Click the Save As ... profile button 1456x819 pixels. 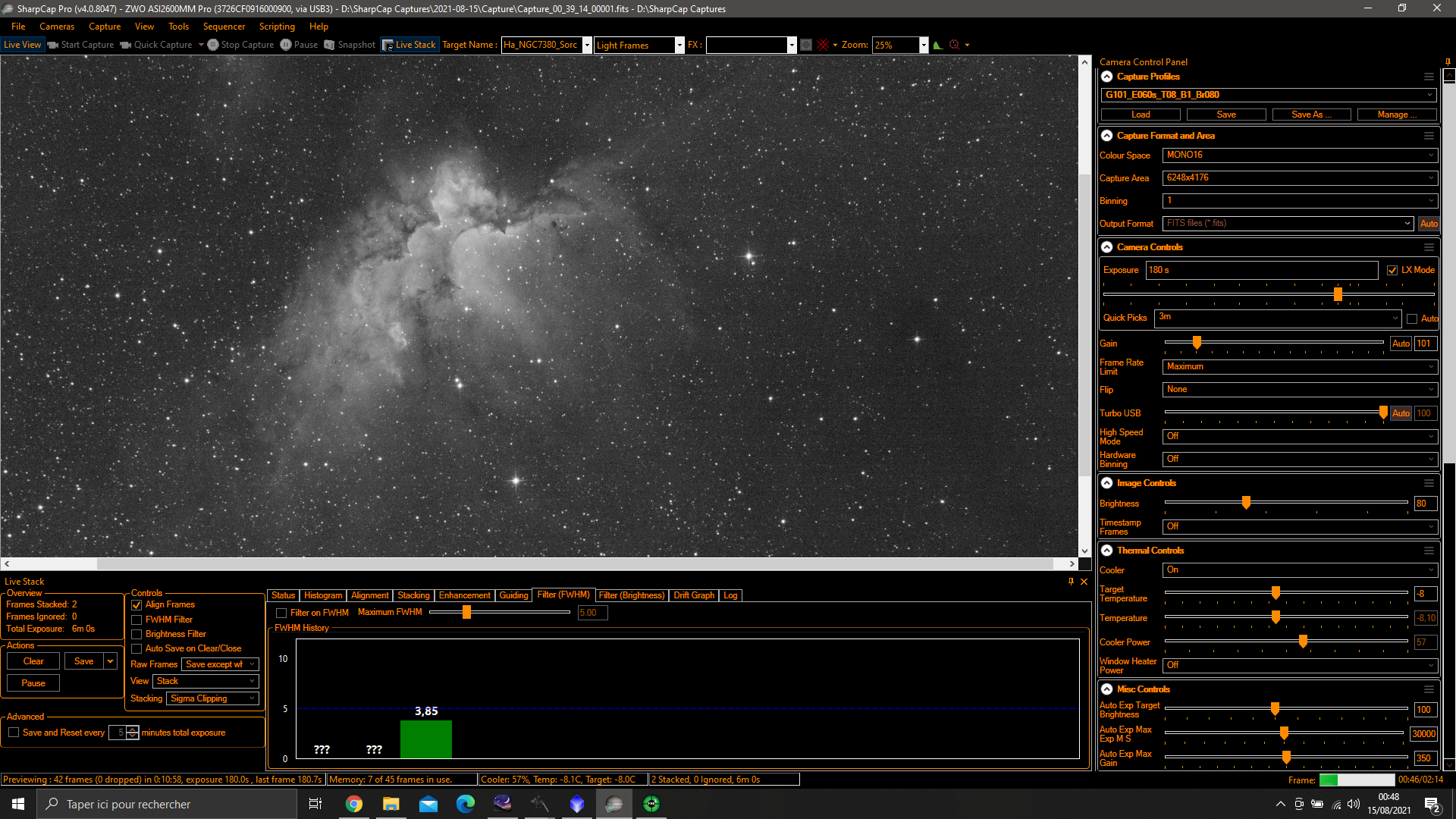[1311, 115]
